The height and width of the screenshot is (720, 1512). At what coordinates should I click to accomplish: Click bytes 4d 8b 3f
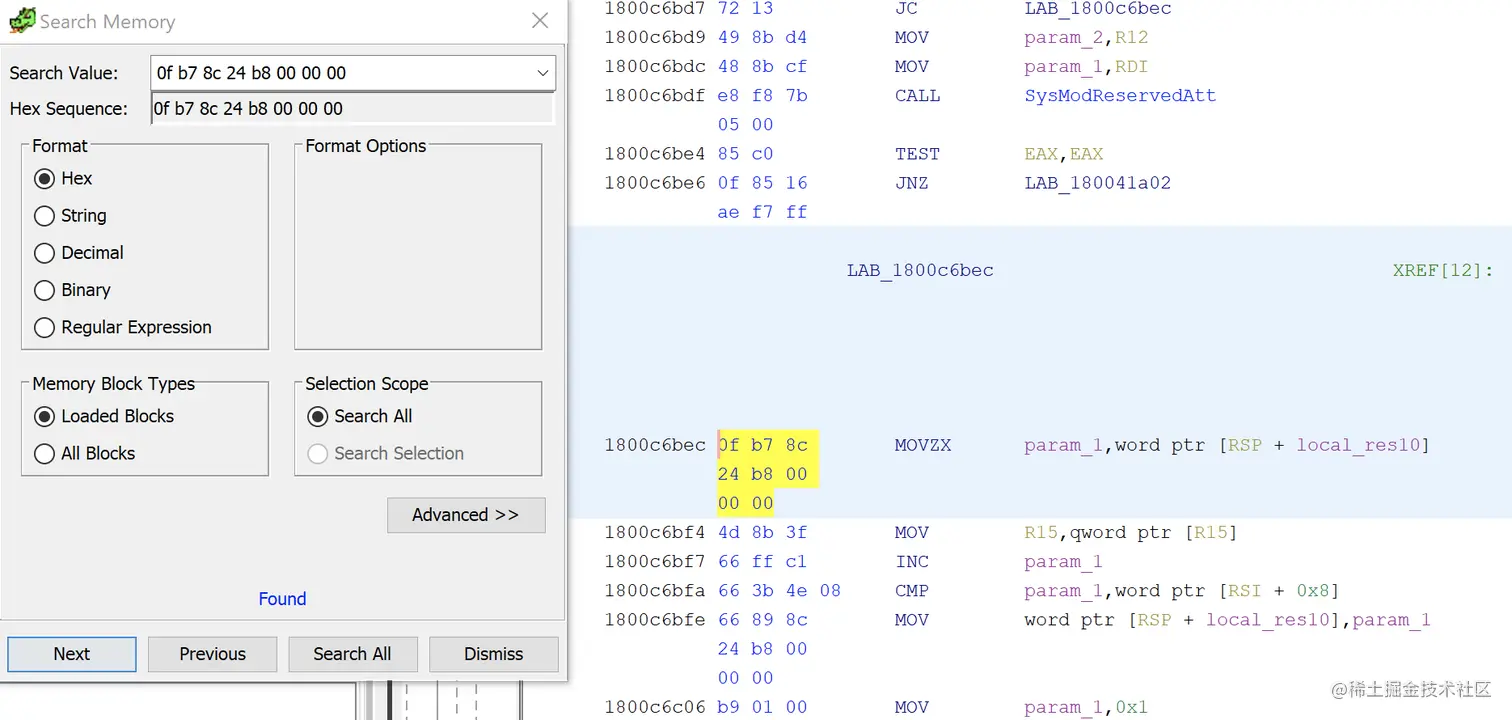coord(762,533)
